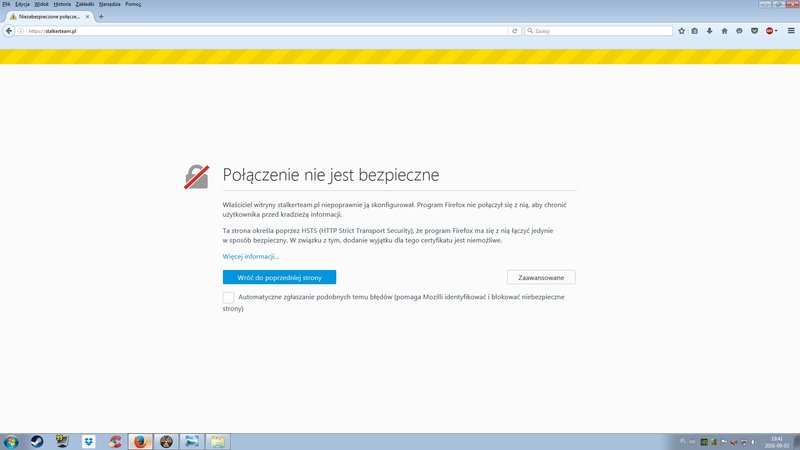Reload the page with the refresh button
The image size is (800, 450).
point(515,31)
